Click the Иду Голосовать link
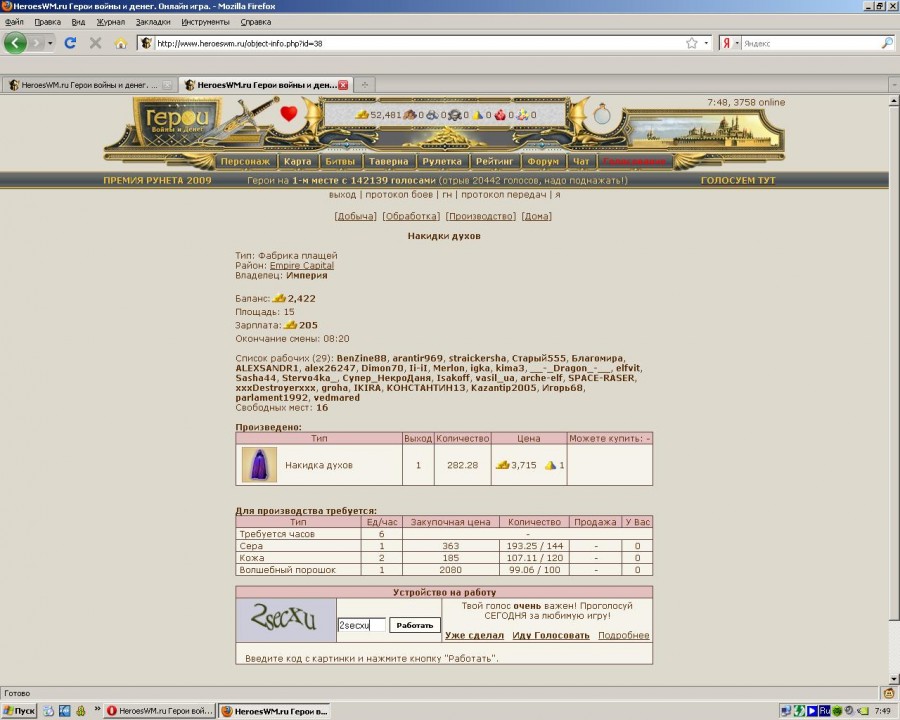This screenshot has height=720, width=900. 551,636
